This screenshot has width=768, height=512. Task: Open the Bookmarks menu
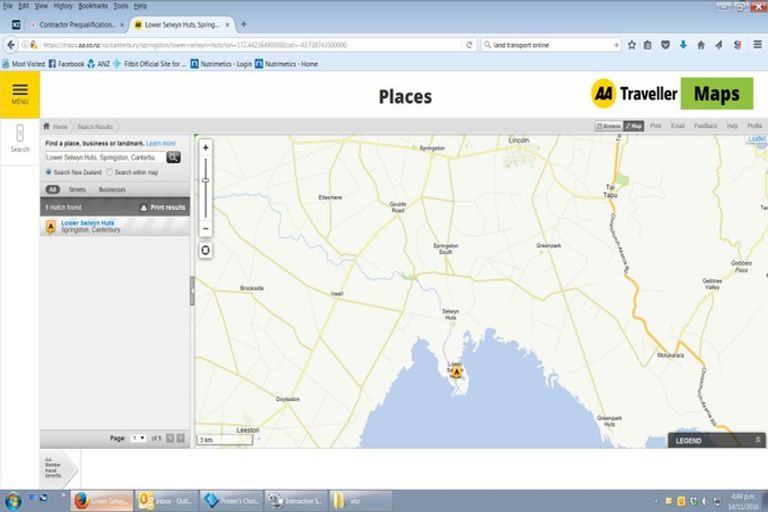pos(91,6)
